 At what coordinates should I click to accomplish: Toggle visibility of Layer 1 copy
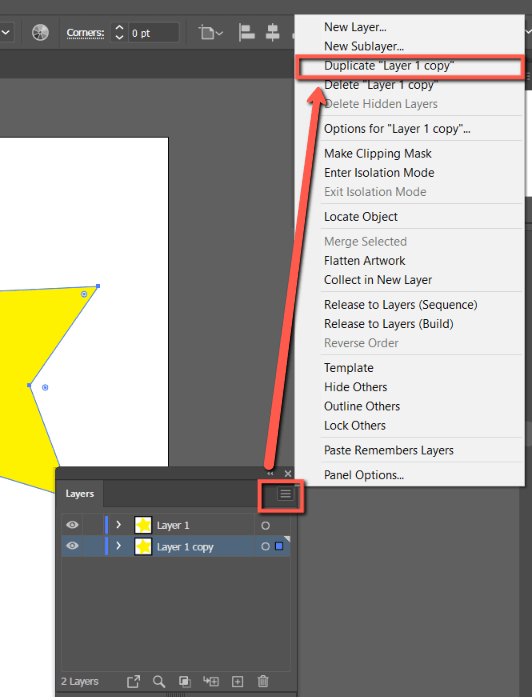pyautogui.click(x=72, y=546)
